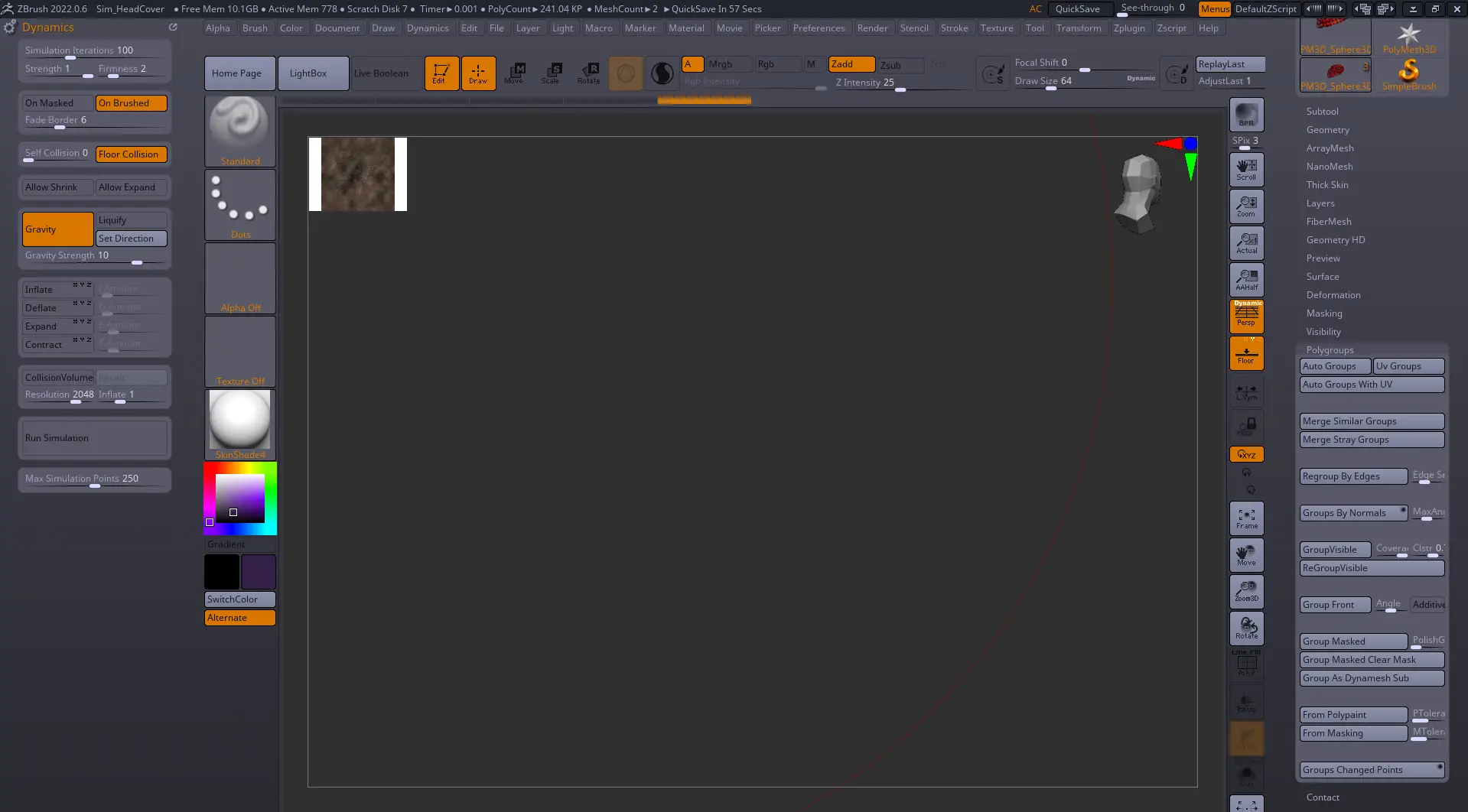Screen dimensions: 1468x812
Task: Click the SwitchColor button
Action: click(x=240, y=599)
